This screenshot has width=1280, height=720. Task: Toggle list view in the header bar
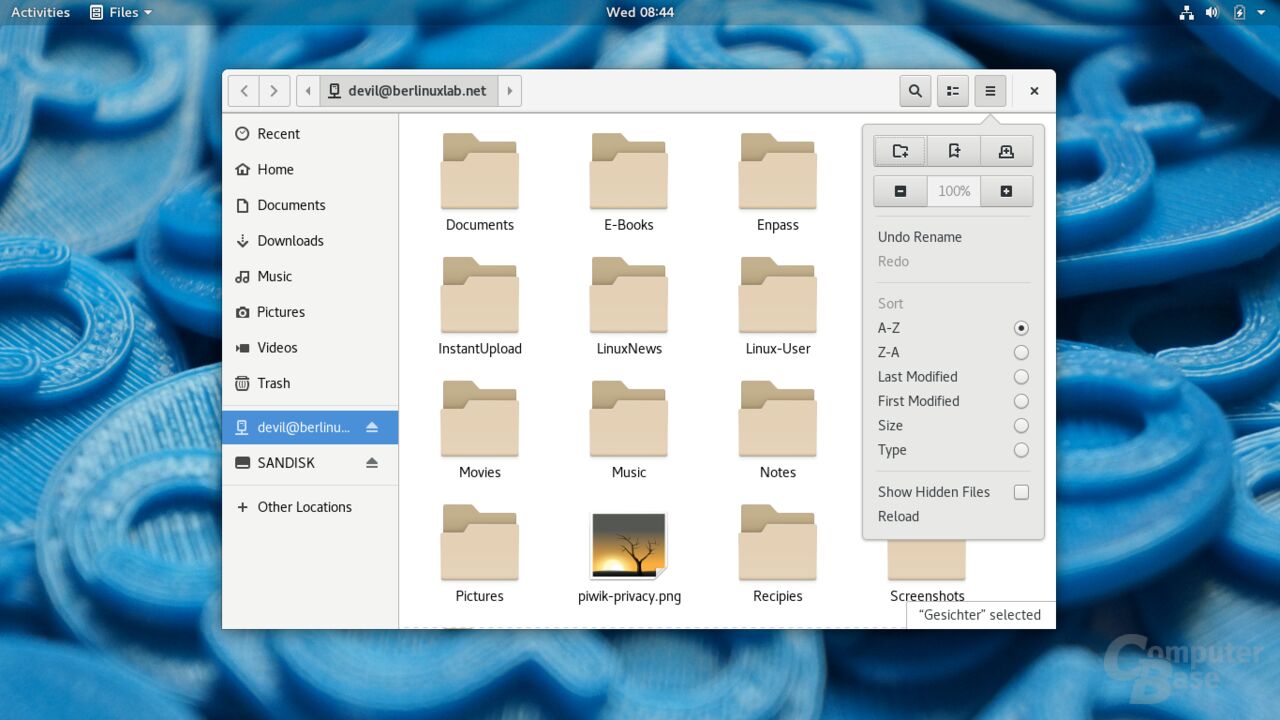952,91
